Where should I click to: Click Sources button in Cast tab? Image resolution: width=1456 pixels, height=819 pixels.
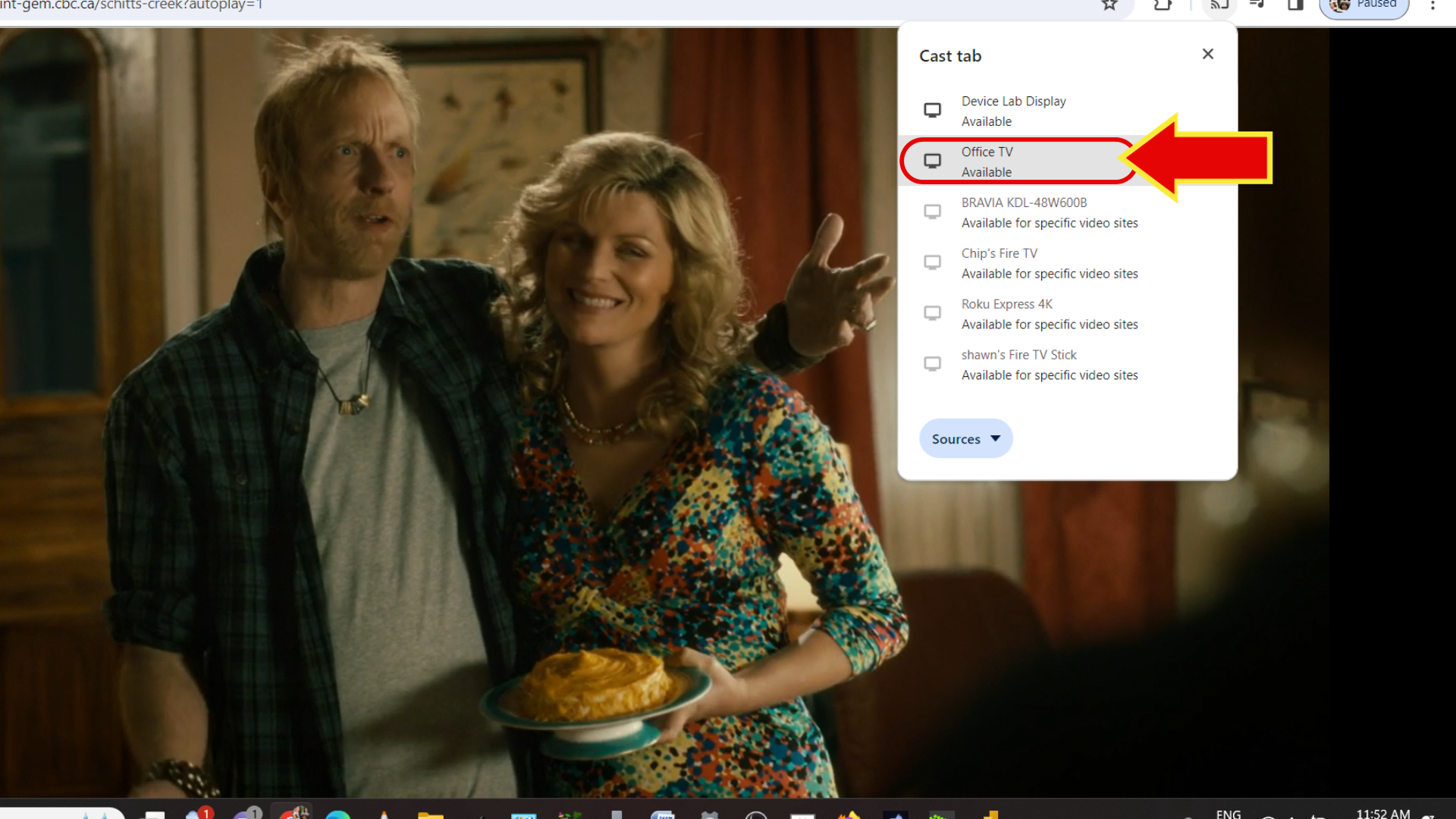[964, 438]
